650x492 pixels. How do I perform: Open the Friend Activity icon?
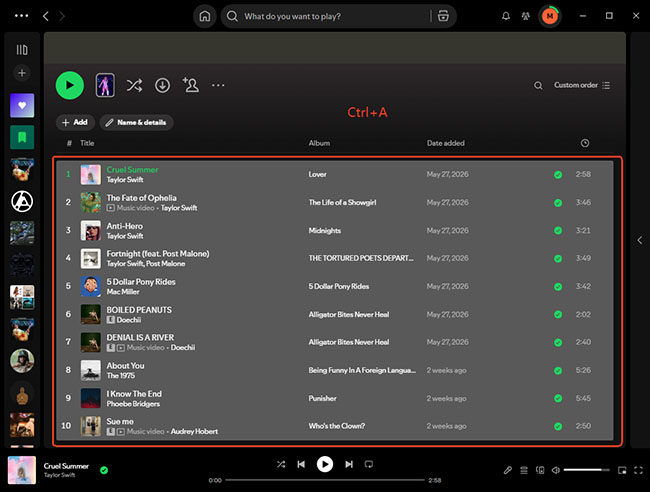pos(526,16)
